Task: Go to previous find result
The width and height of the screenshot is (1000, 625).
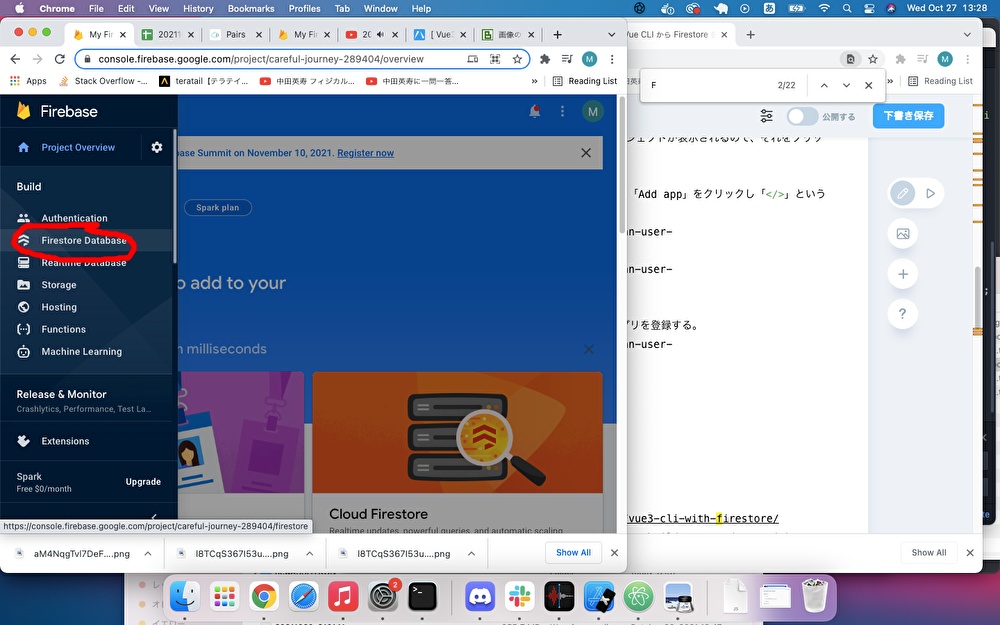Action: 824,85
